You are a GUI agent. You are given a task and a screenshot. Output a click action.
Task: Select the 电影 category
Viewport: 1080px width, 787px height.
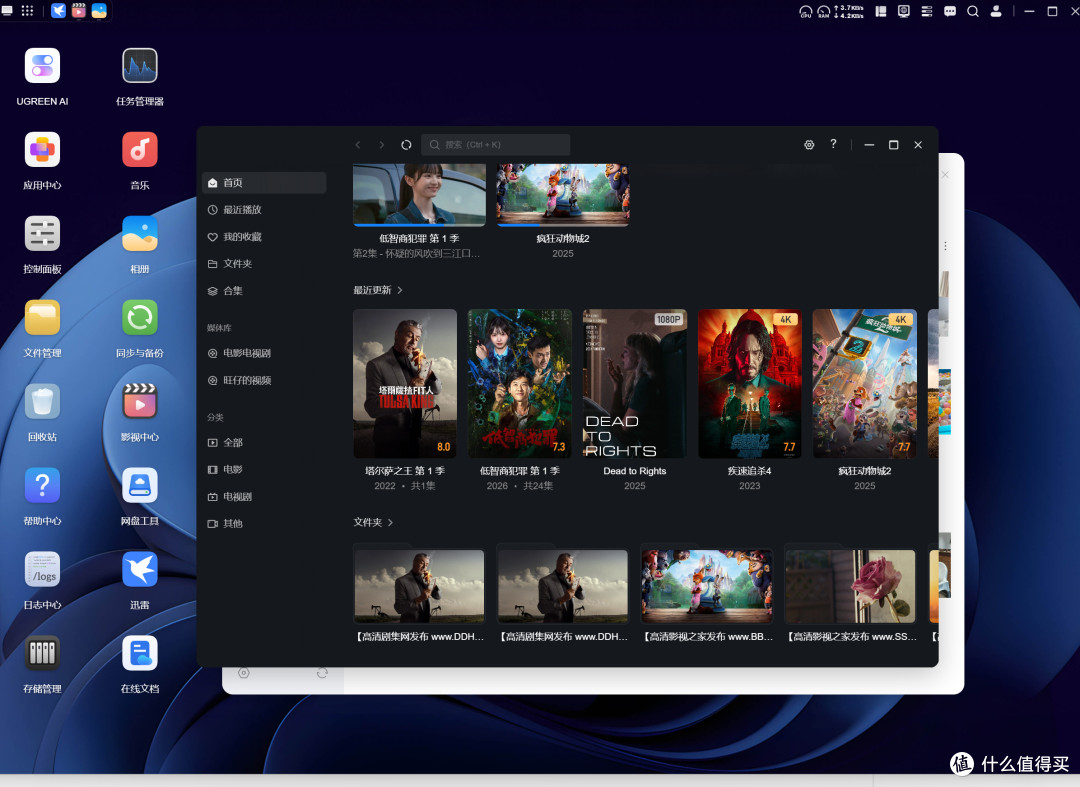coord(264,470)
